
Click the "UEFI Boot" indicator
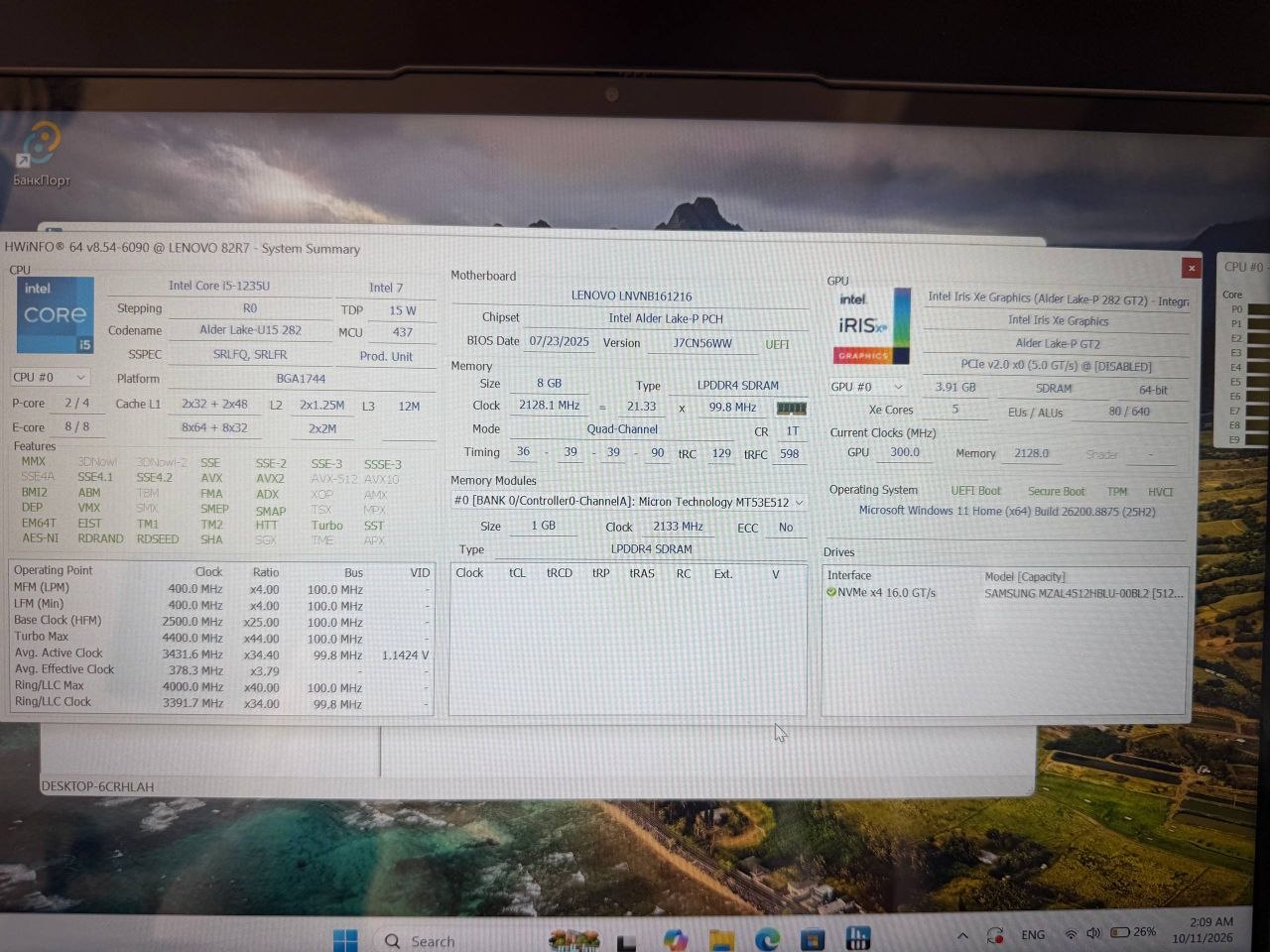tap(976, 491)
